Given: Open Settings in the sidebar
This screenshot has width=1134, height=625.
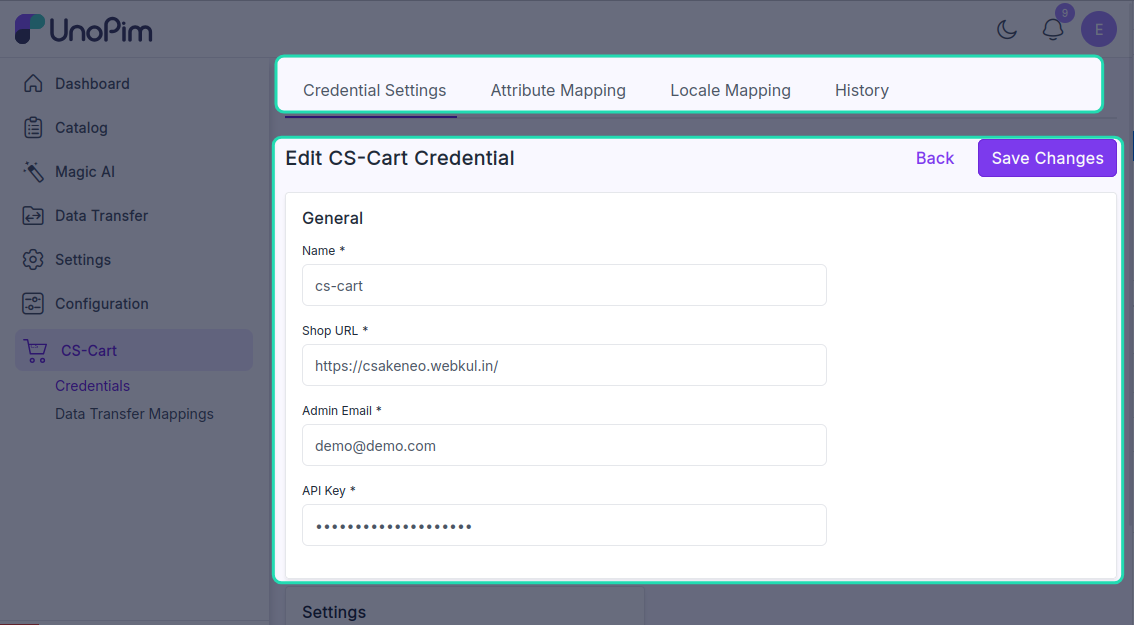Looking at the screenshot, I should [82, 260].
